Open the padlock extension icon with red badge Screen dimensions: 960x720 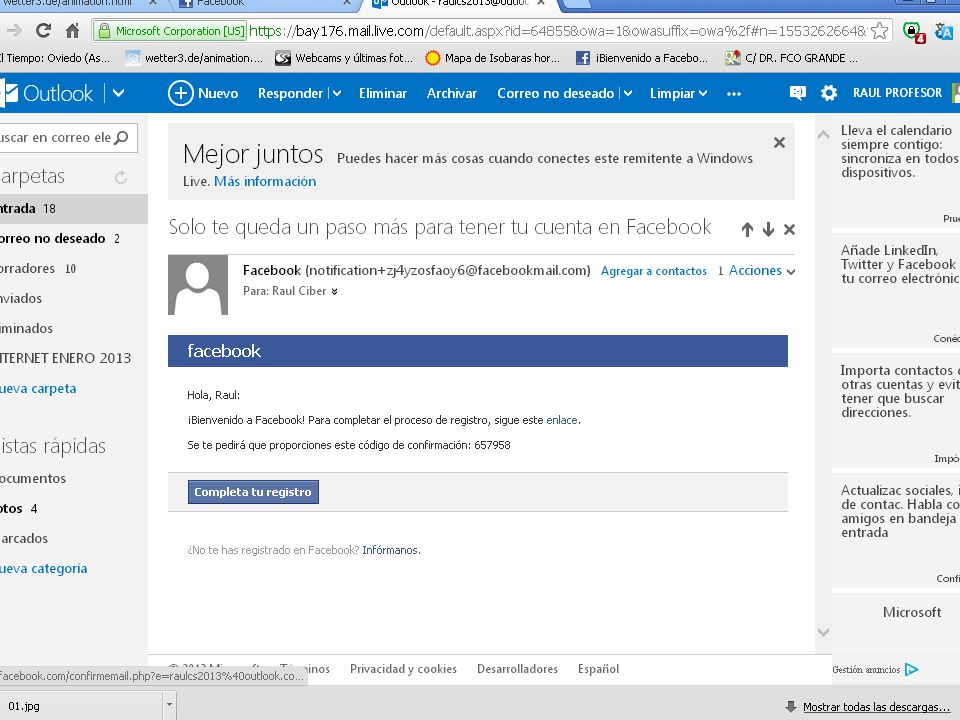tap(913, 31)
